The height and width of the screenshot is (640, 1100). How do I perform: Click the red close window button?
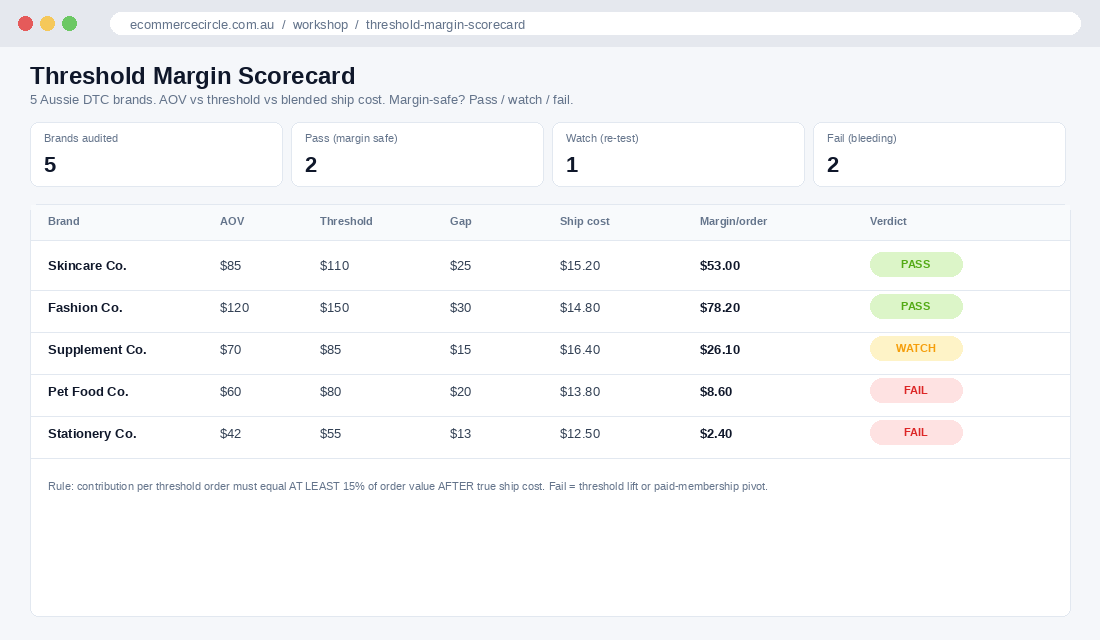click(x=25, y=24)
